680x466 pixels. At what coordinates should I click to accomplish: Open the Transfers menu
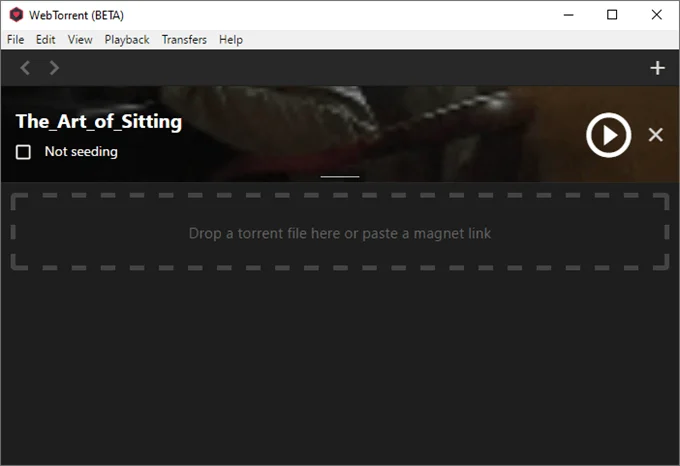(x=184, y=40)
